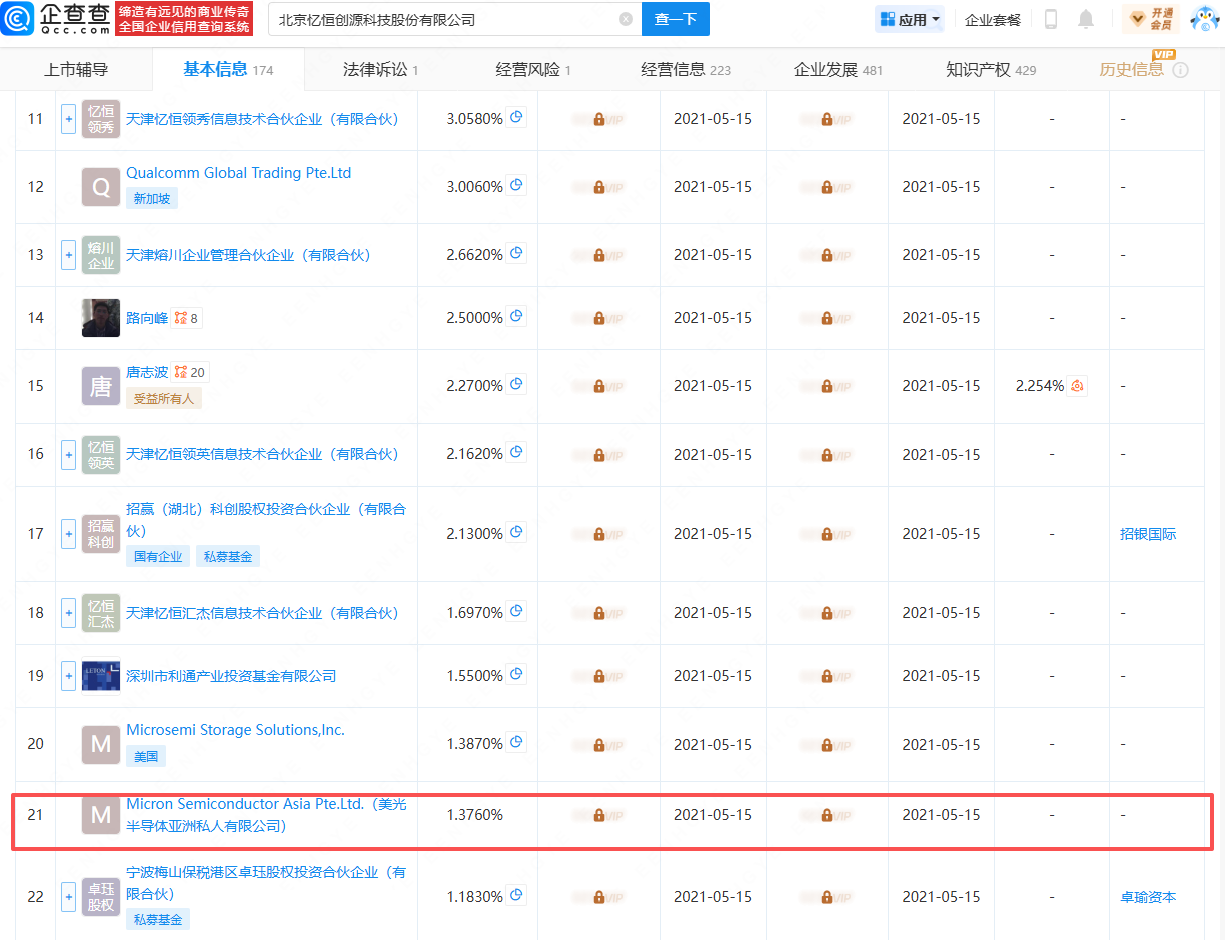Click 新加坡 tag under Qualcomm
Viewport: 1225px width, 940px height.
(x=152, y=199)
